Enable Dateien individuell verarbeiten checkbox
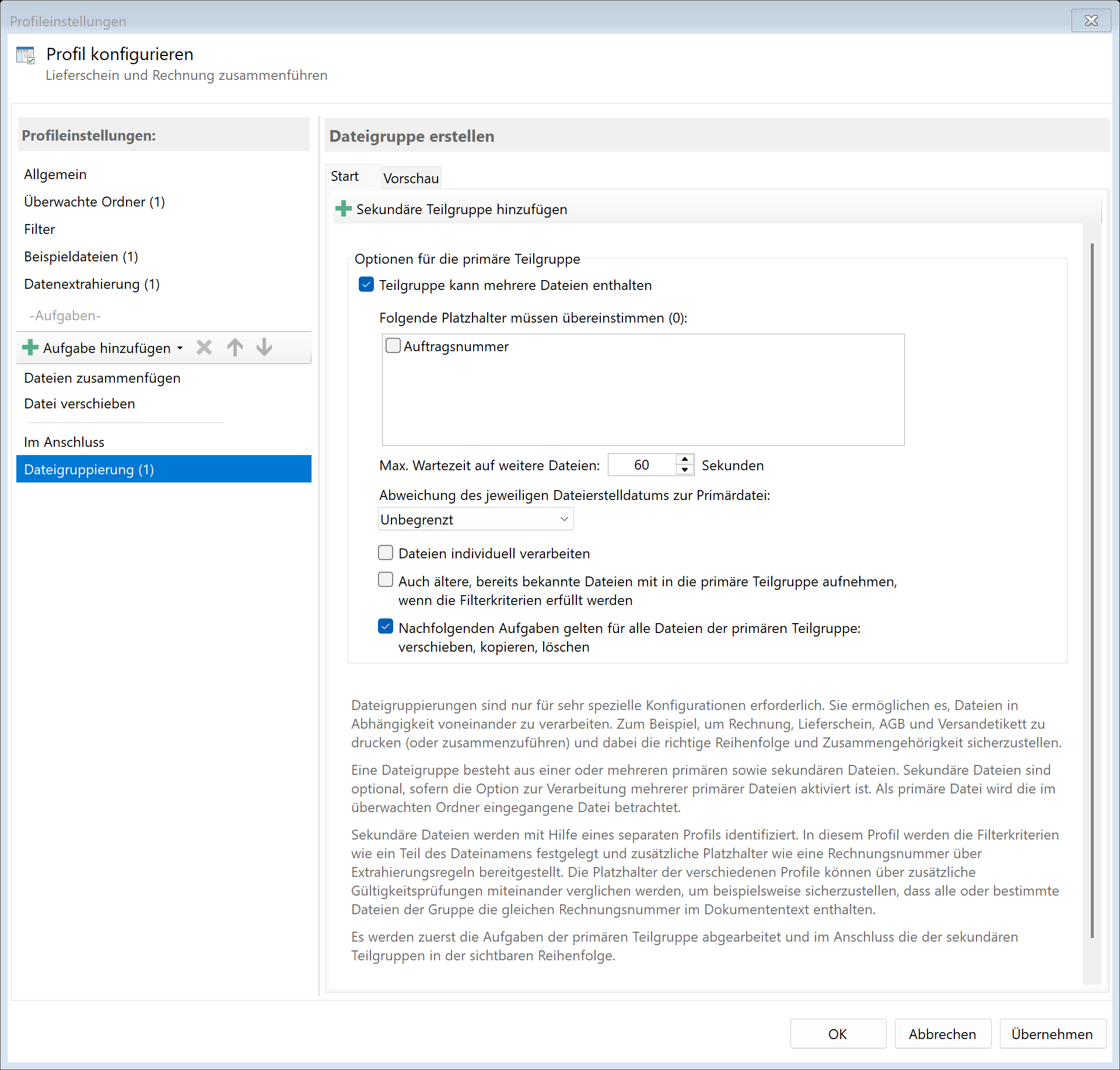The height and width of the screenshot is (1070, 1120). coord(386,553)
